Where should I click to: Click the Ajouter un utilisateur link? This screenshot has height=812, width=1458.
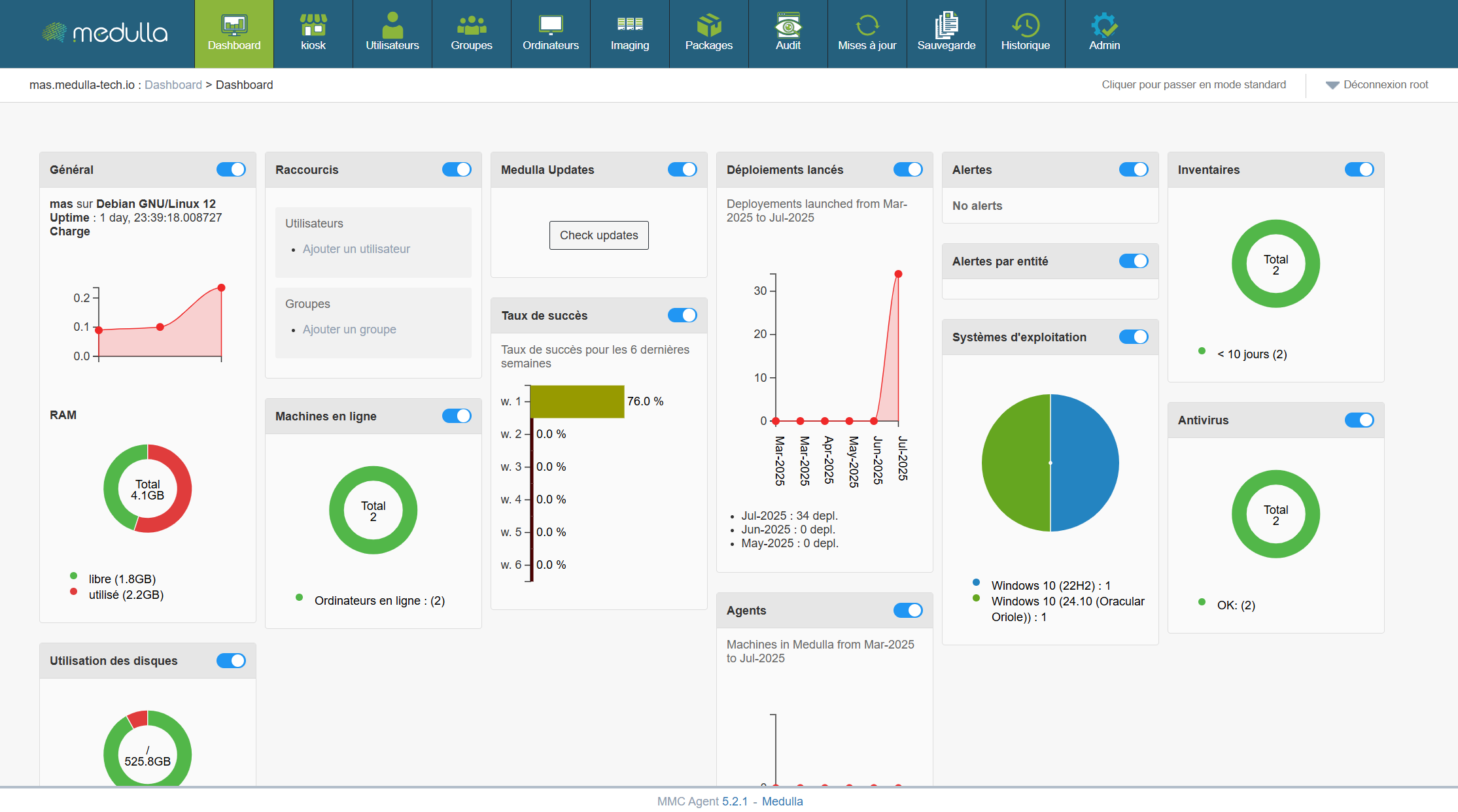[356, 249]
